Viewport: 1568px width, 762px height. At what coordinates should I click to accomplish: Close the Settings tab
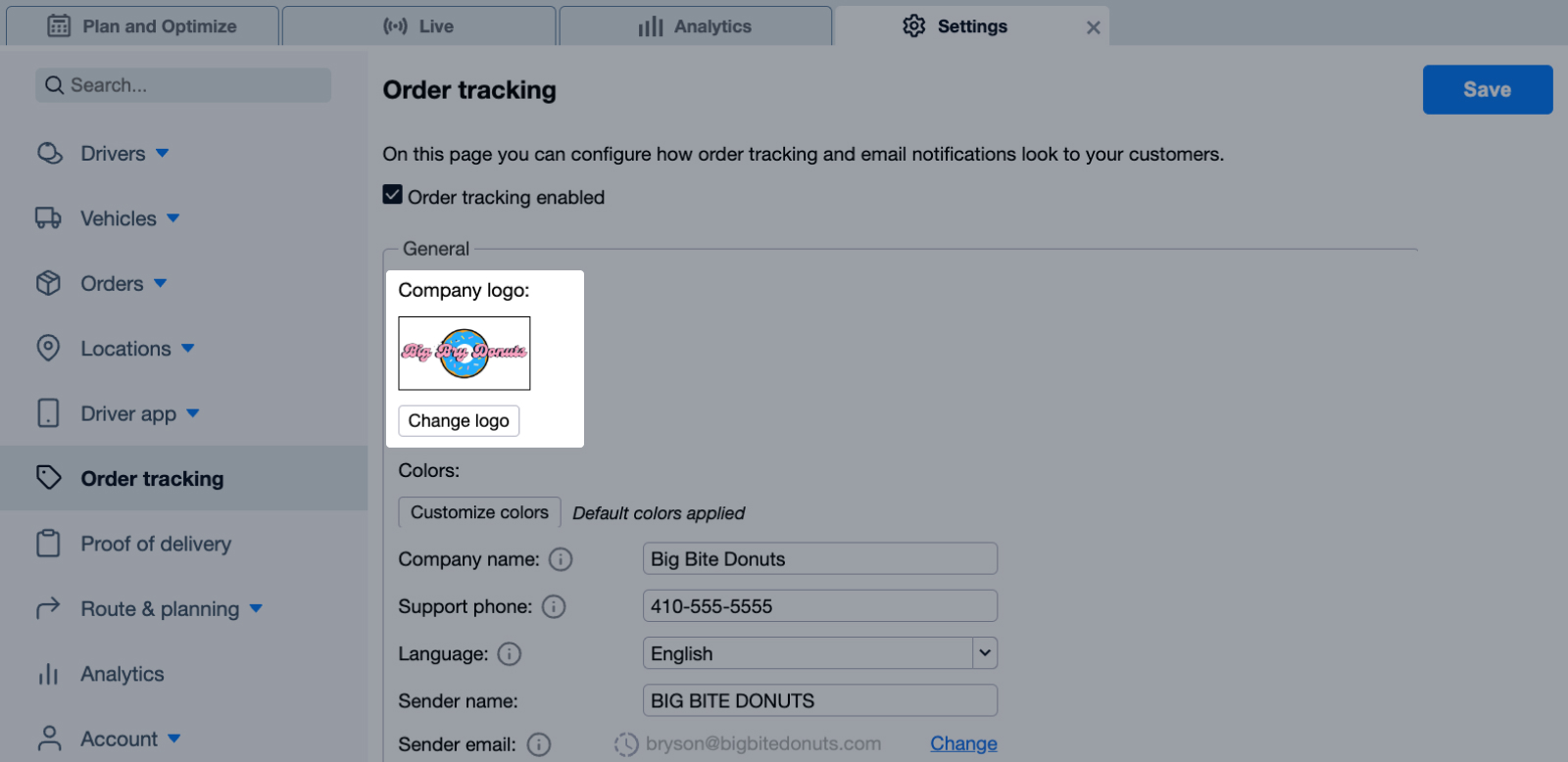tap(1094, 27)
